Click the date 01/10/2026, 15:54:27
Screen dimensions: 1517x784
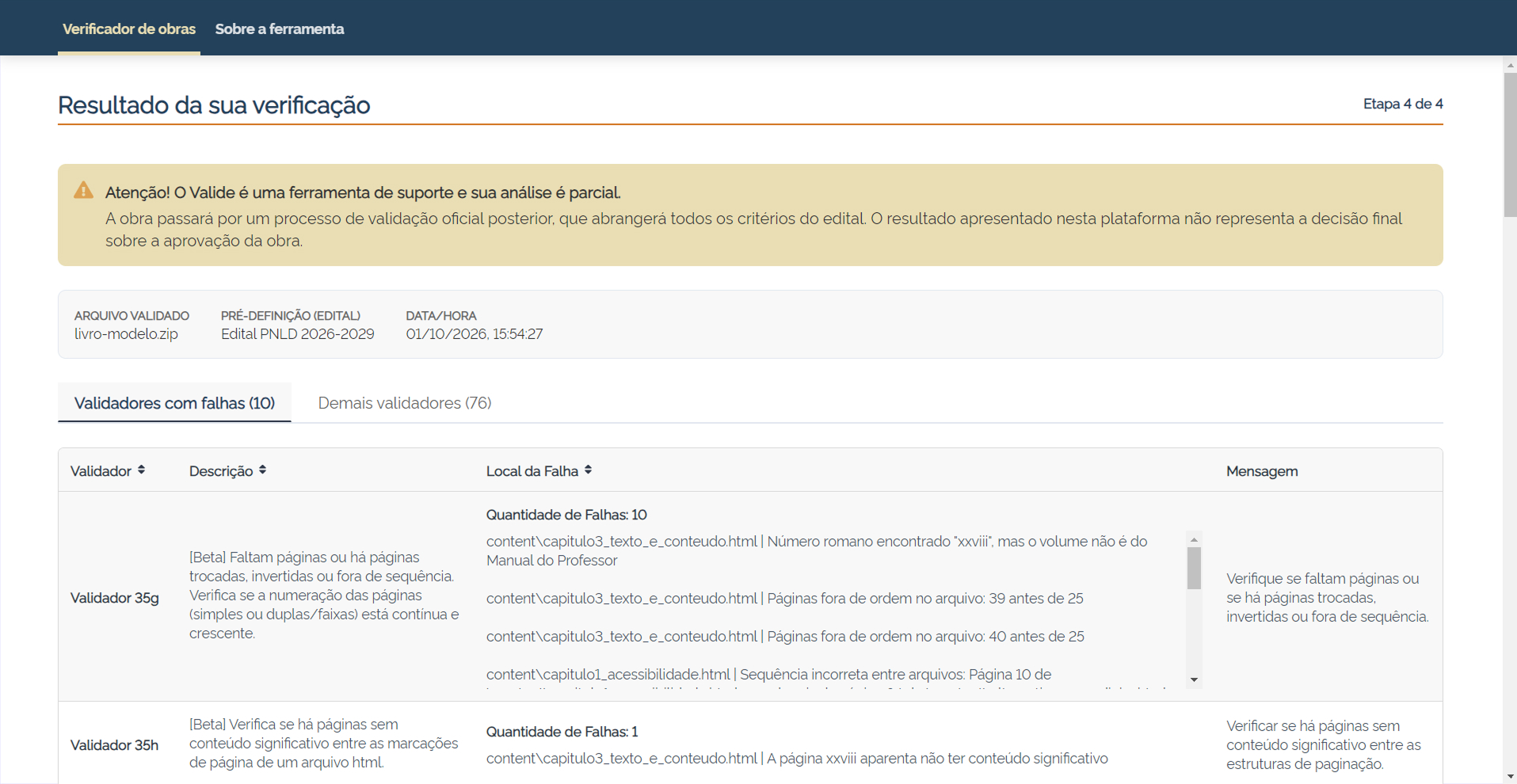[475, 334]
